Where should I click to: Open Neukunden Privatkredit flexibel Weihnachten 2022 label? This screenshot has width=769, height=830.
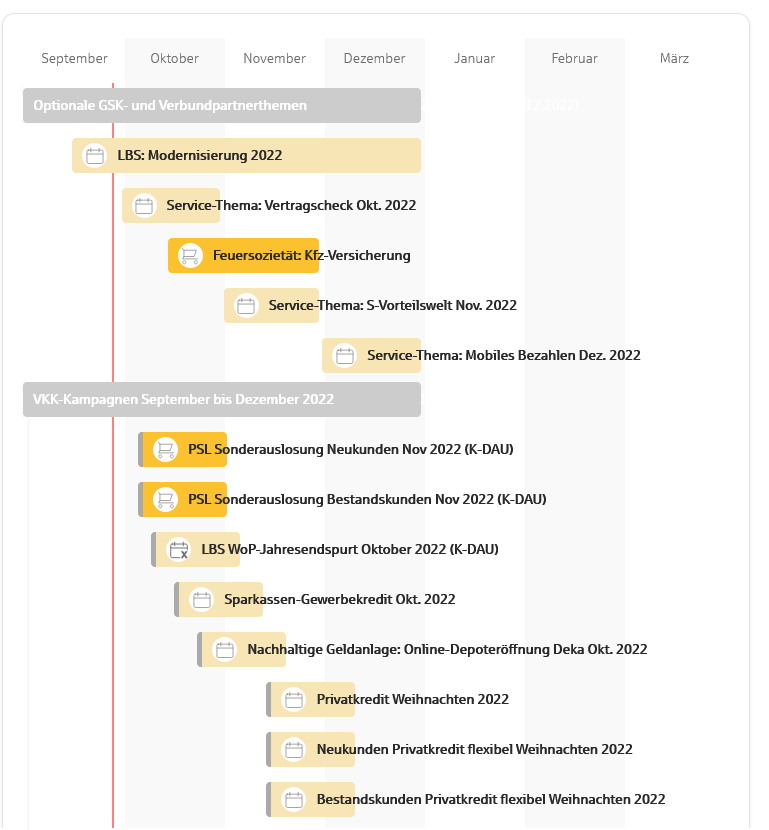tap(474, 750)
